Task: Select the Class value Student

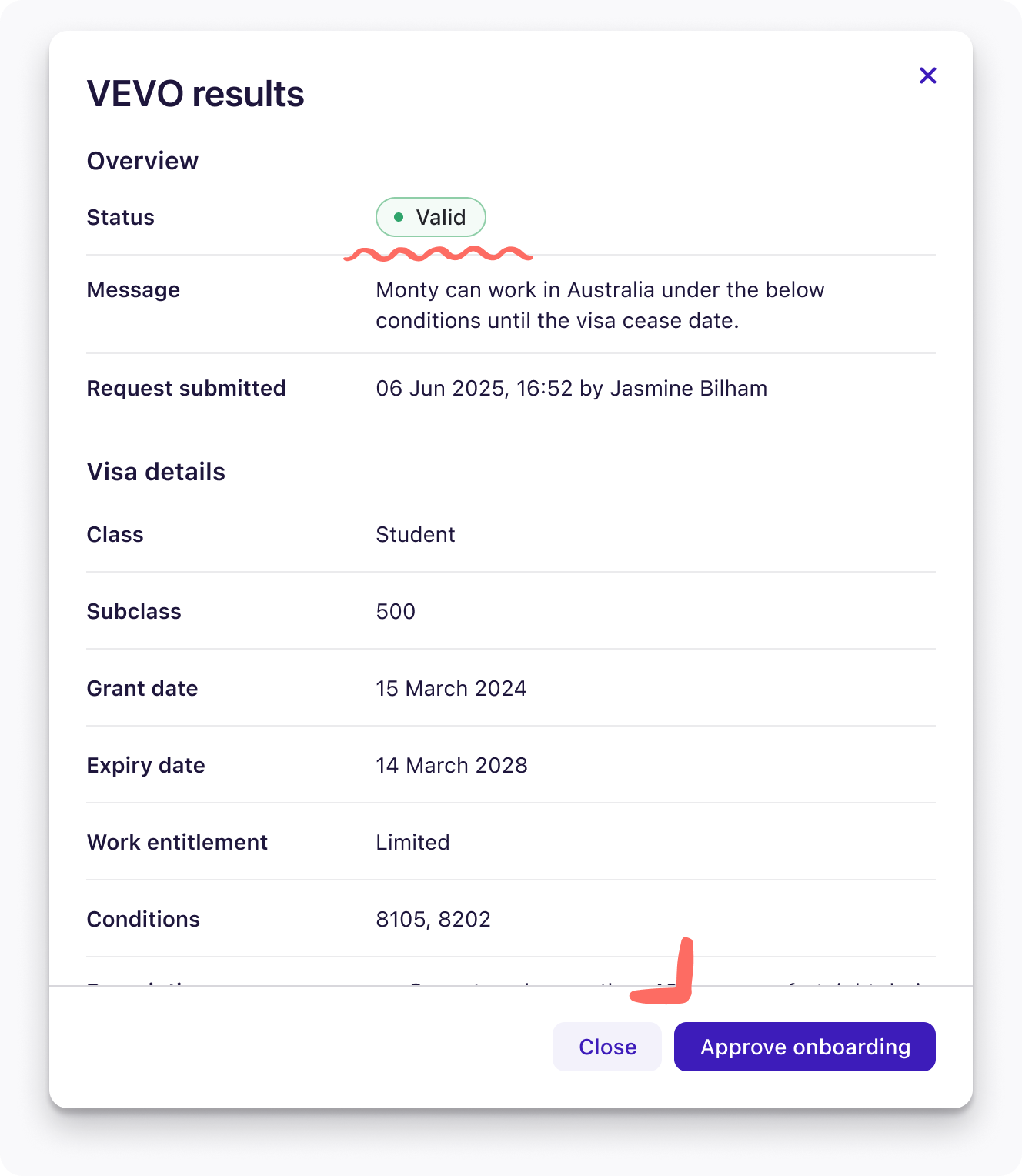Action: [x=416, y=534]
